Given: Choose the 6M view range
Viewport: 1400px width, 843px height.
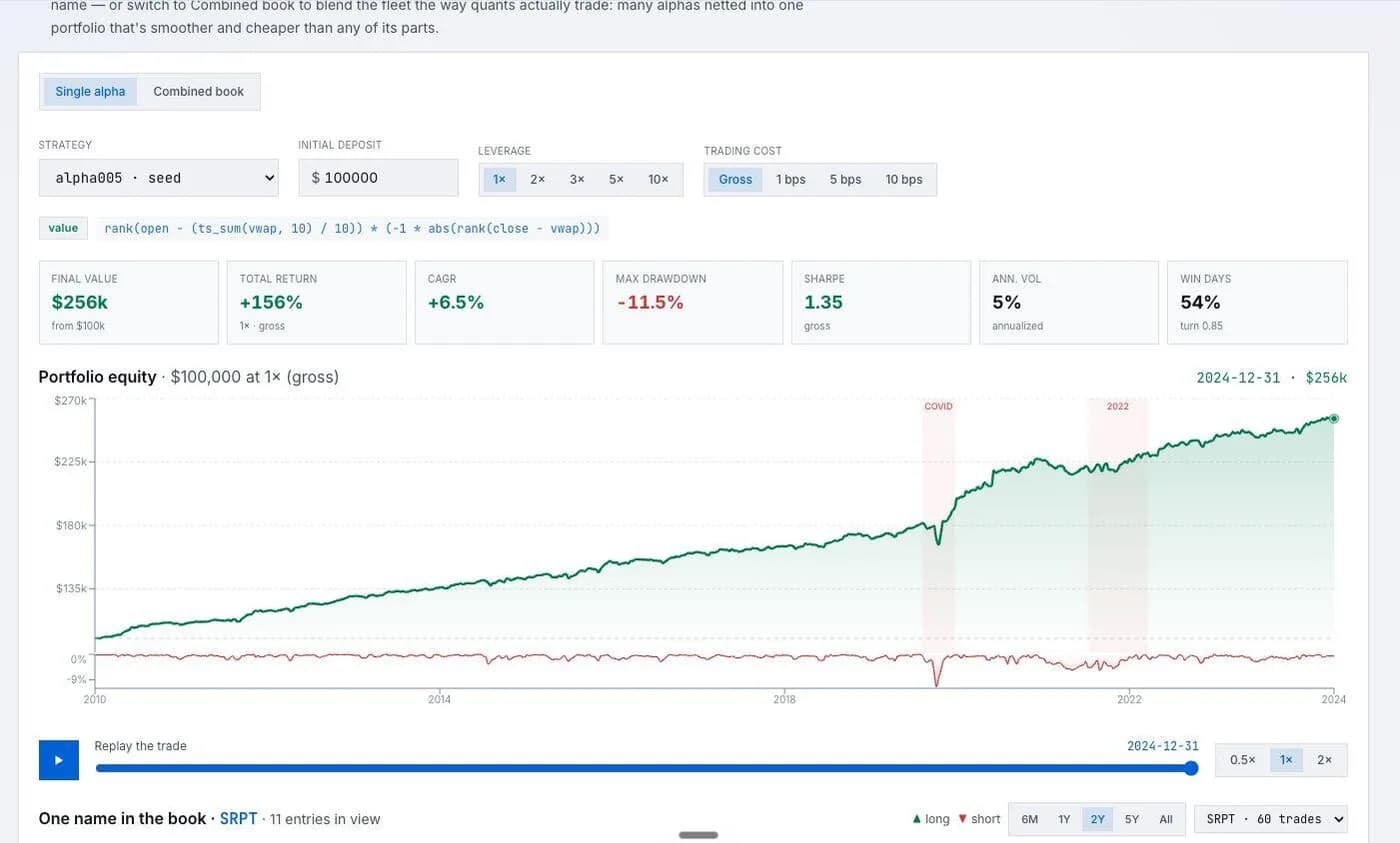Looking at the screenshot, I should [1029, 819].
